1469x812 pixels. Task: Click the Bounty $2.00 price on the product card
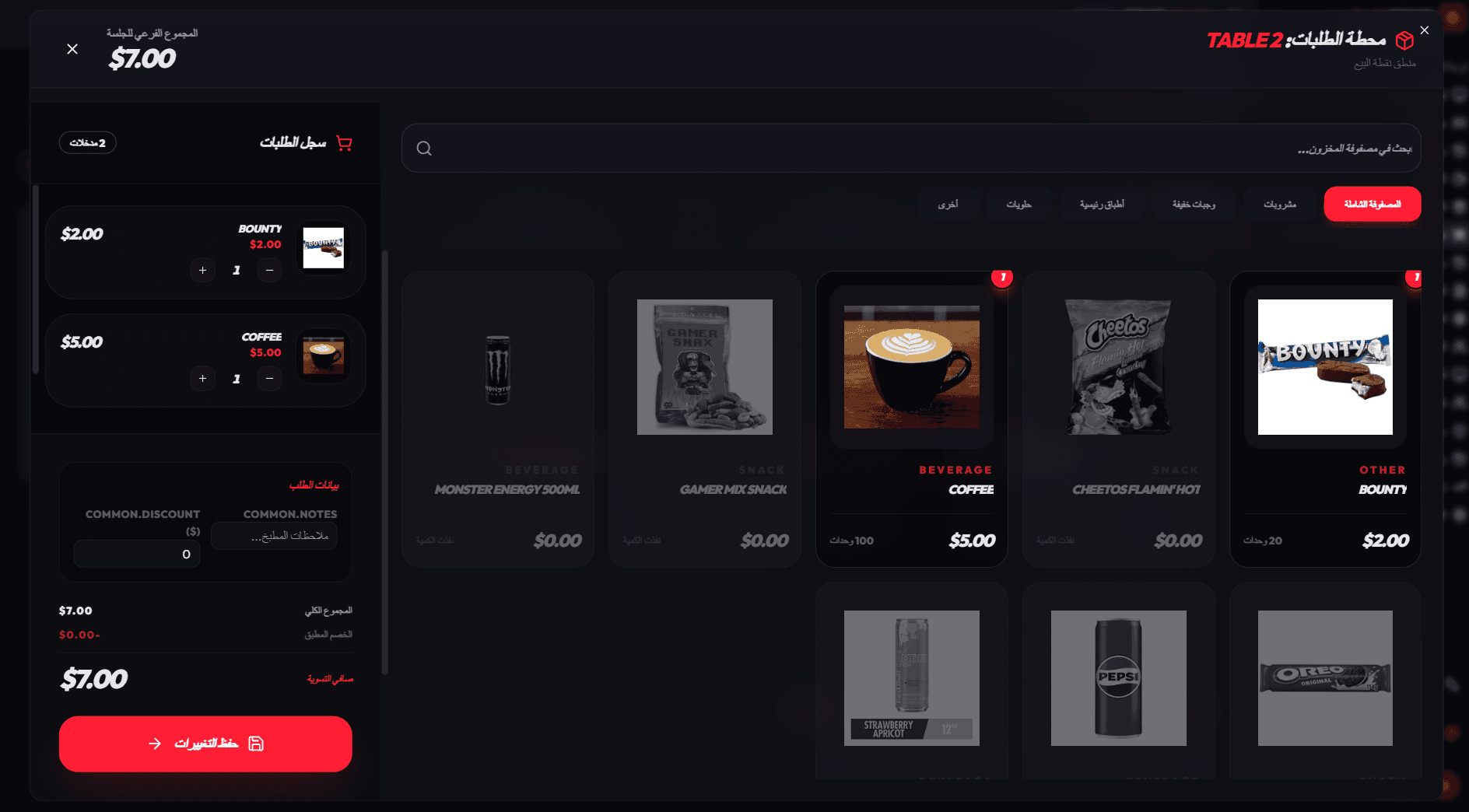[x=1385, y=540]
